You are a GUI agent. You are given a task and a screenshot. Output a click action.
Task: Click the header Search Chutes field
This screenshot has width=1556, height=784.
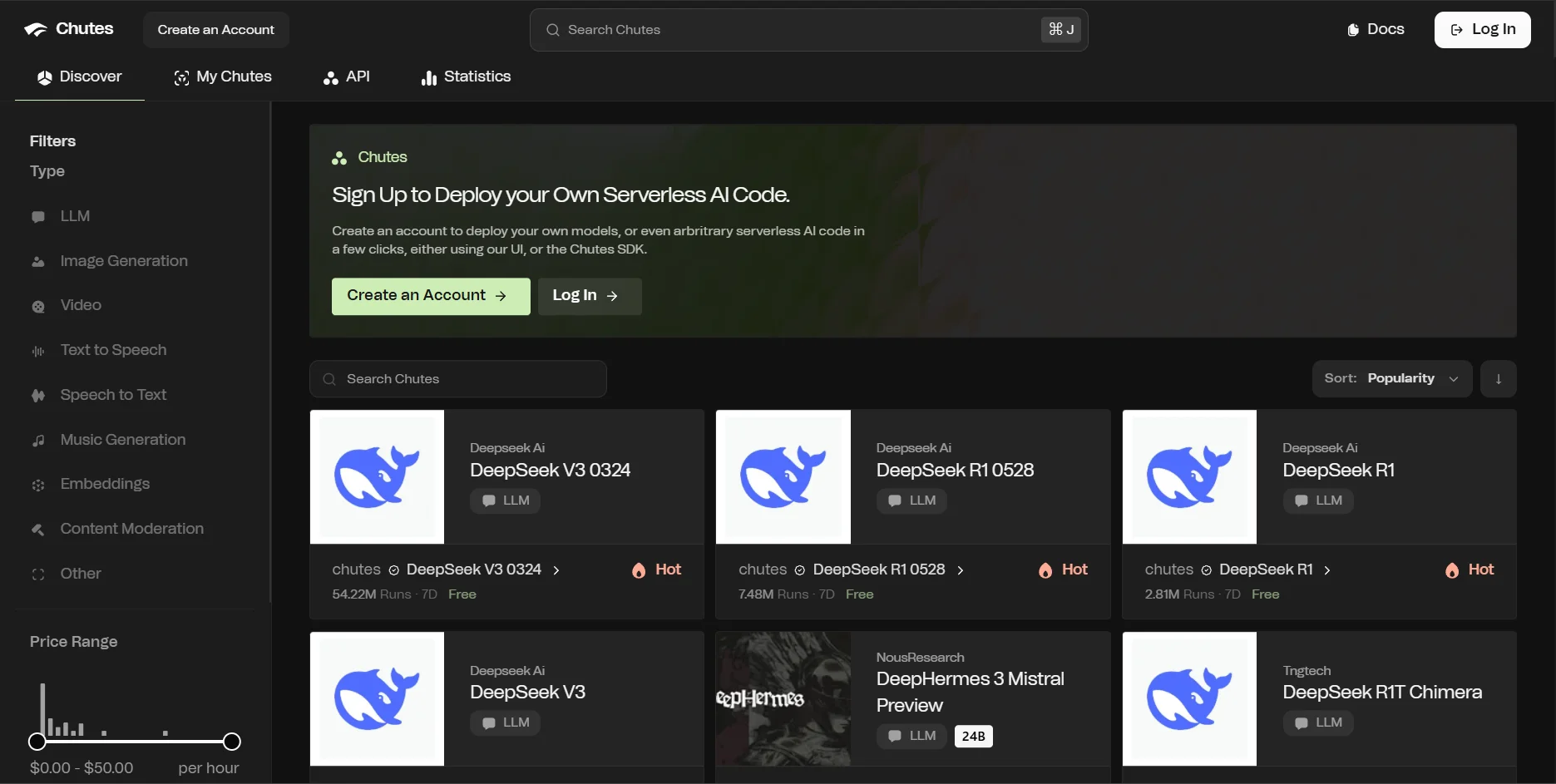click(x=809, y=30)
